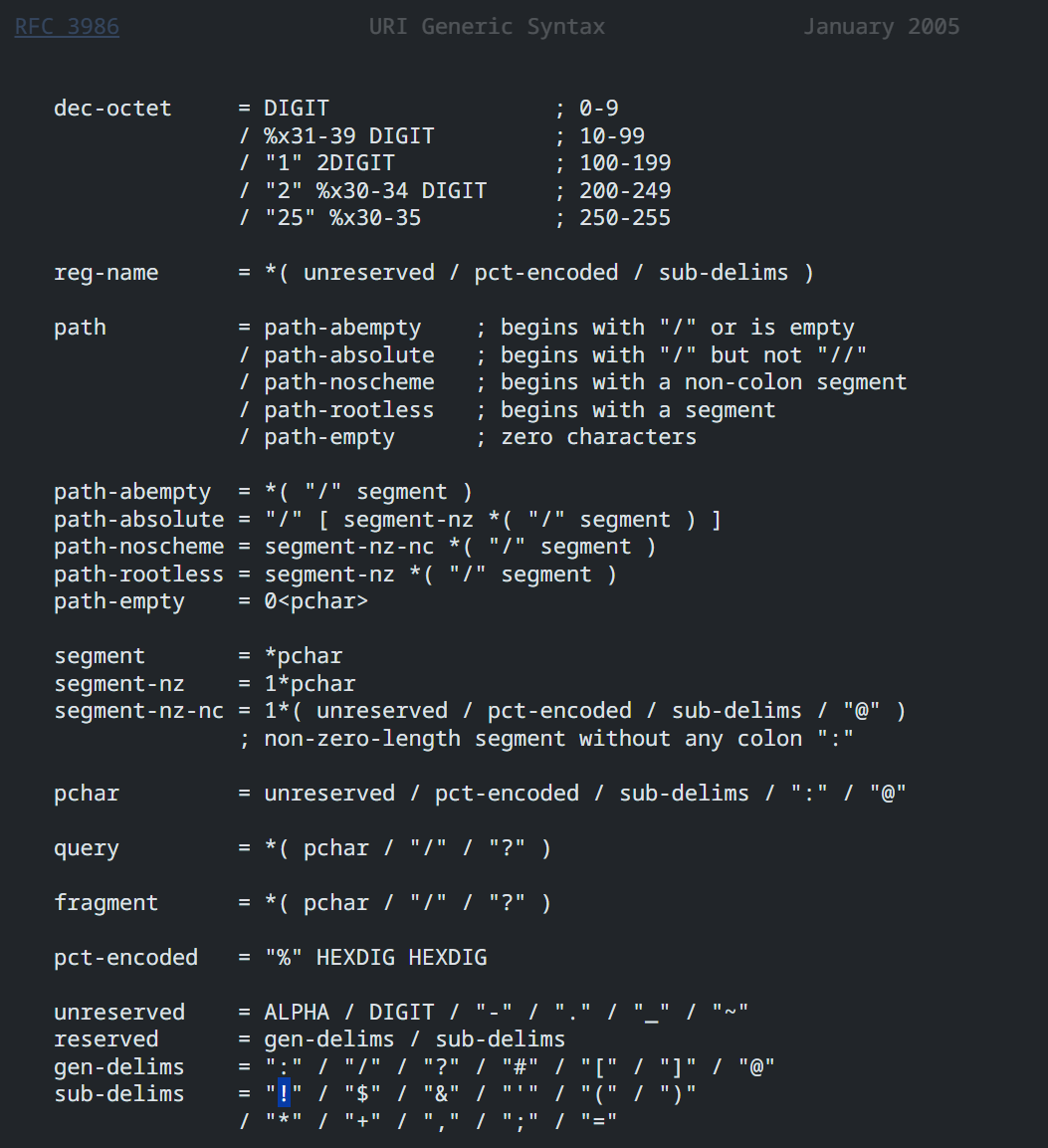The image size is (1048, 1148).
Task: Click the query rule name
Action: (87, 848)
